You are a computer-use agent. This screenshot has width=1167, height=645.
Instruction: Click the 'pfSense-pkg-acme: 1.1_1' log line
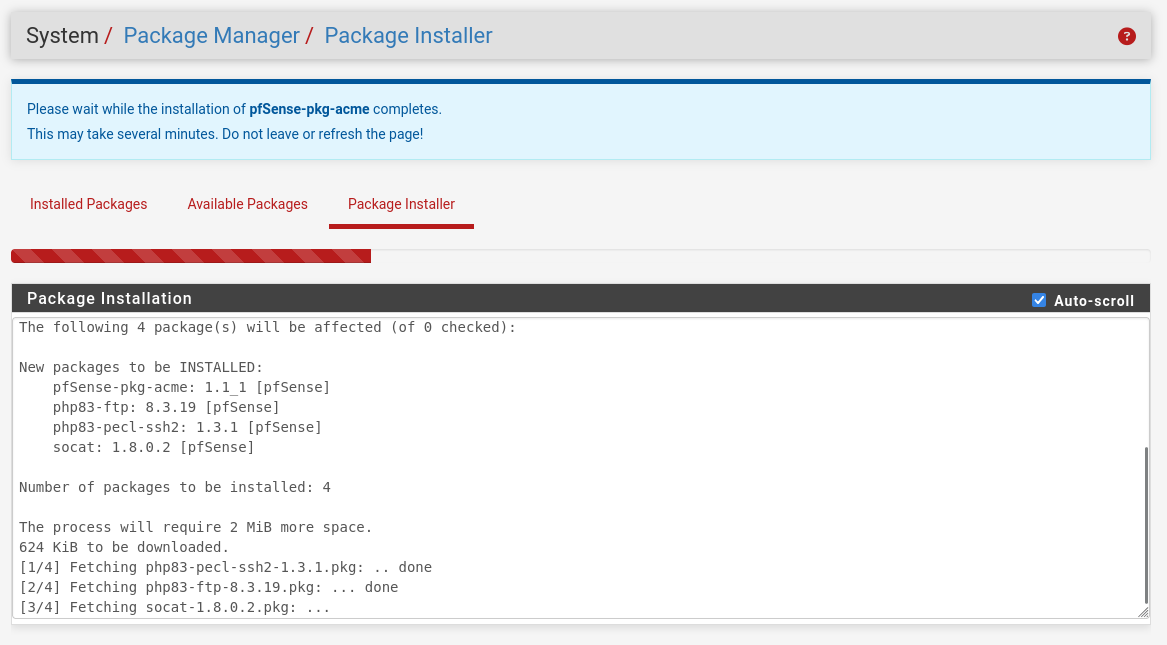click(x=191, y=387)
